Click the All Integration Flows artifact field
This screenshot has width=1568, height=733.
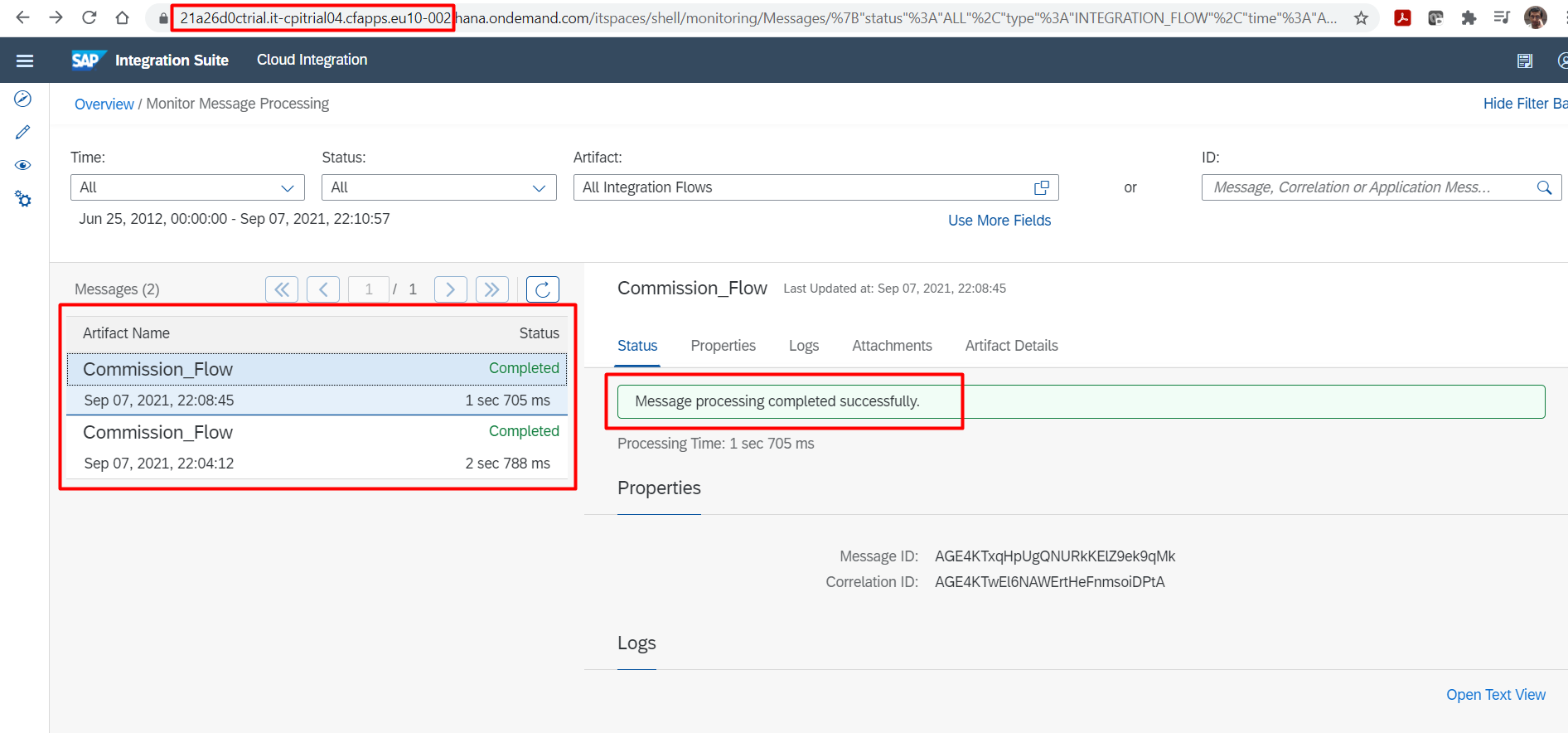(815, 187)
